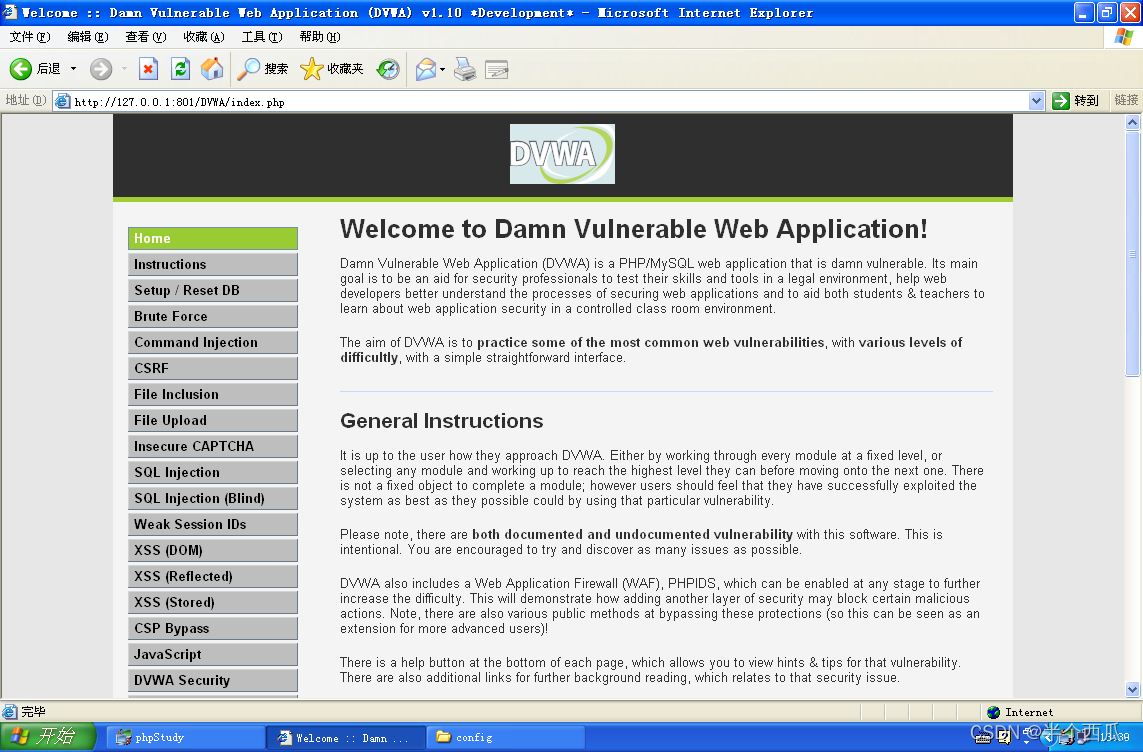Viewport: 1143px width, 752px height.
Task: Open the File Inclusion module
Action: click(213, 394)
